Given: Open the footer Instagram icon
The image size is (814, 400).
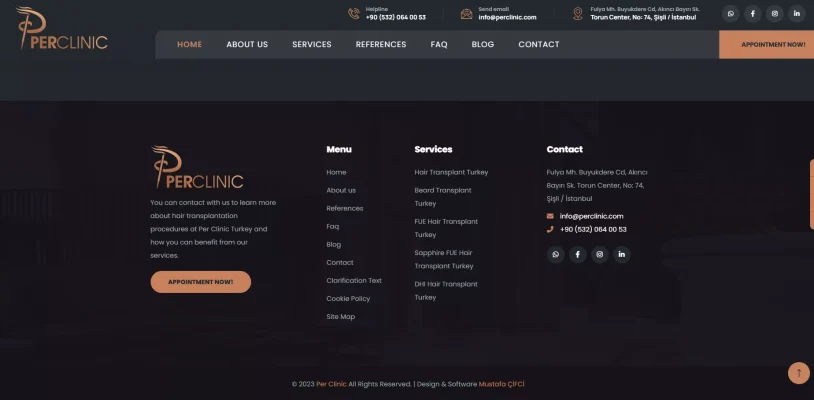Looking at the screenshot, I should (x=600, y=254).
